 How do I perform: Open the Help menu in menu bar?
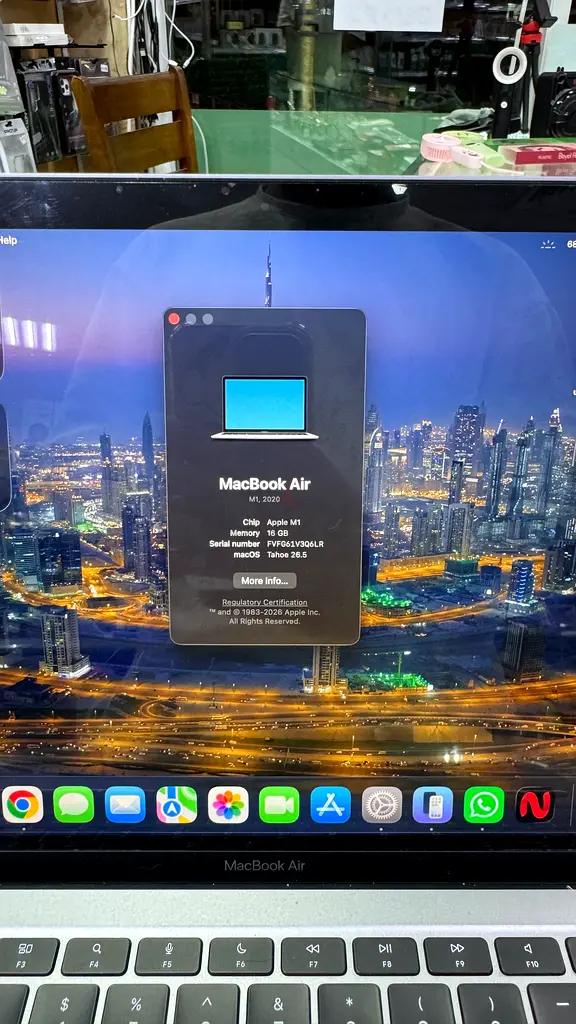pos(8,240)
